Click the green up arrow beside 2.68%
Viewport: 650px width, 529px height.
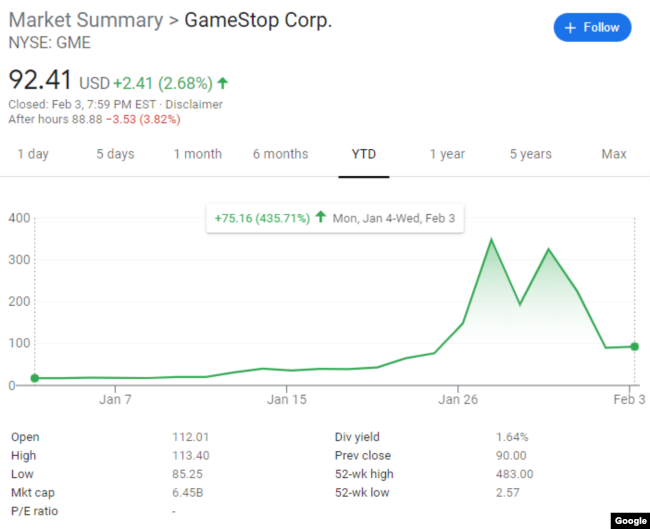[x=223, y=83]
